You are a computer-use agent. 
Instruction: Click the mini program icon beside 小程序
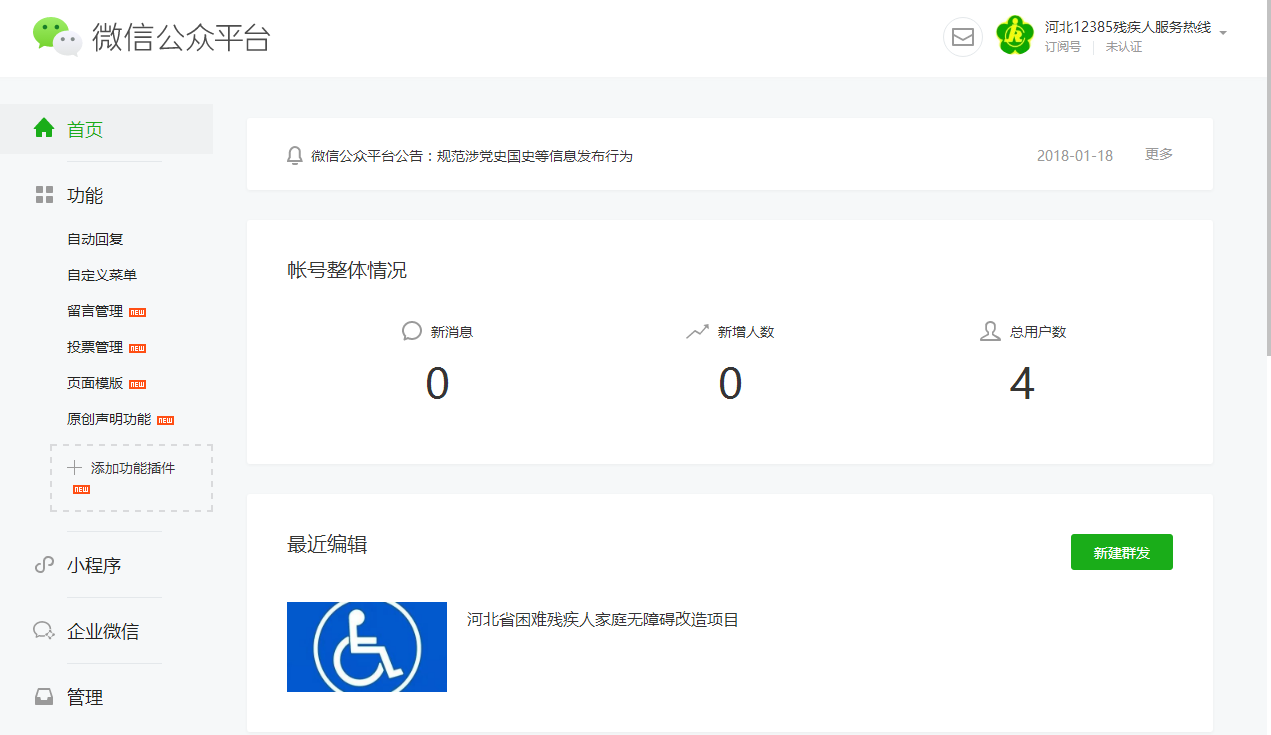tap(44, 565)
